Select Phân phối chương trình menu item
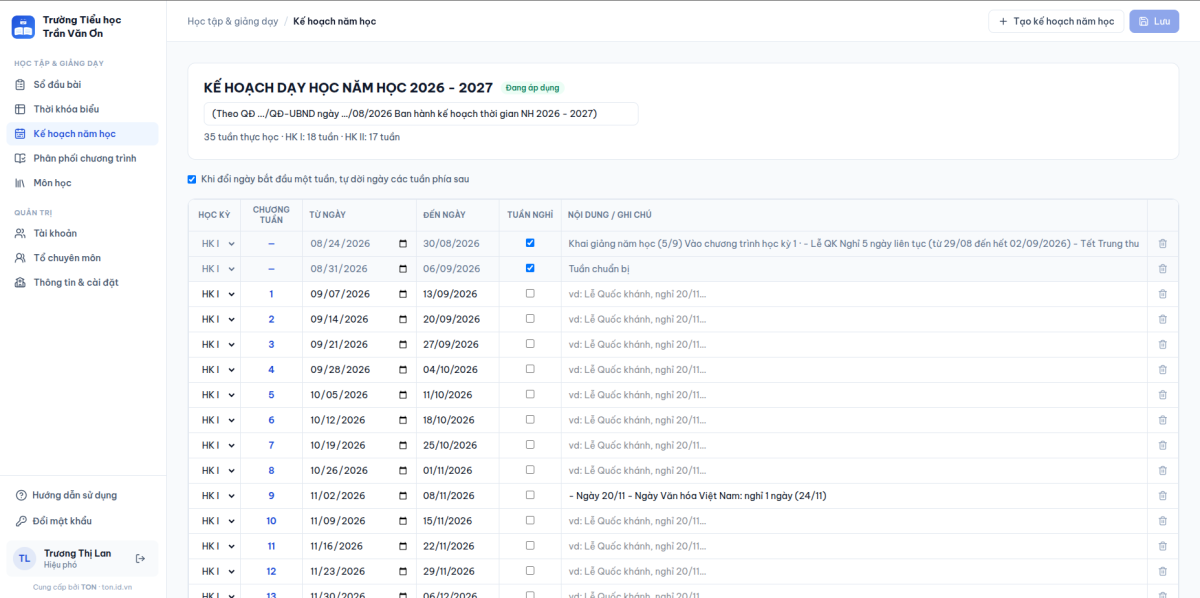This screenshot has height=598, width=1200. coord(82,158)
